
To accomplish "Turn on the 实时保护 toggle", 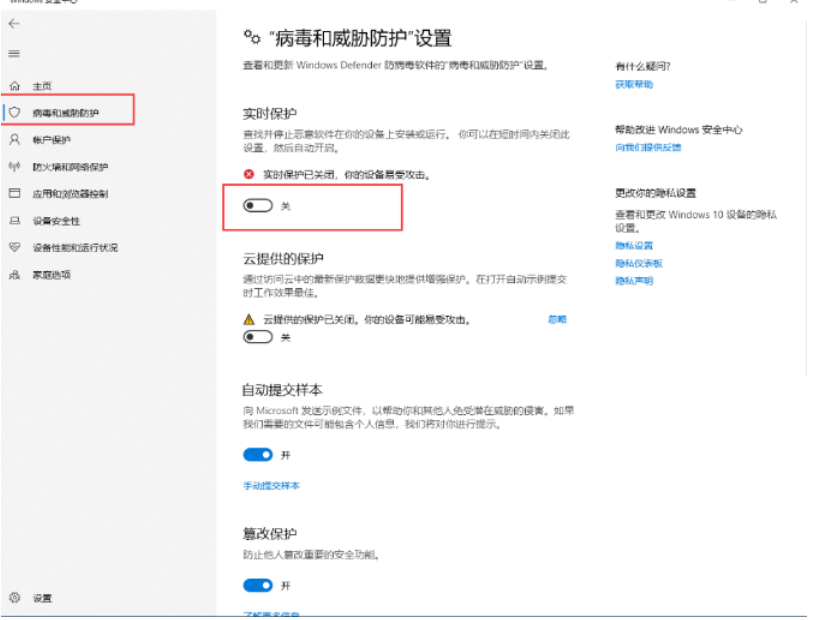I will [x=258, y=206].
